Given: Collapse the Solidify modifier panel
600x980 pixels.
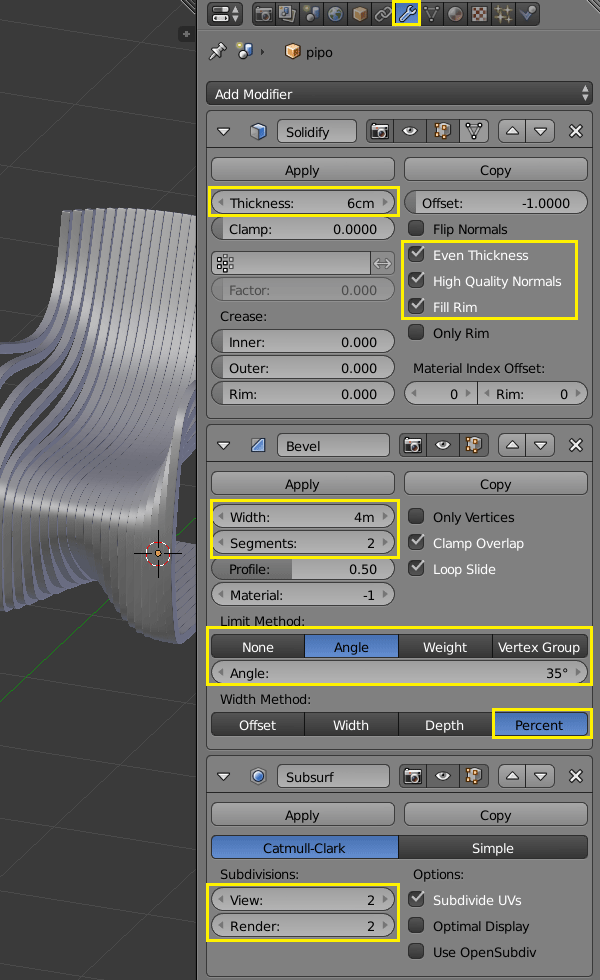Looking at the screenshot, I should (224, 131).
